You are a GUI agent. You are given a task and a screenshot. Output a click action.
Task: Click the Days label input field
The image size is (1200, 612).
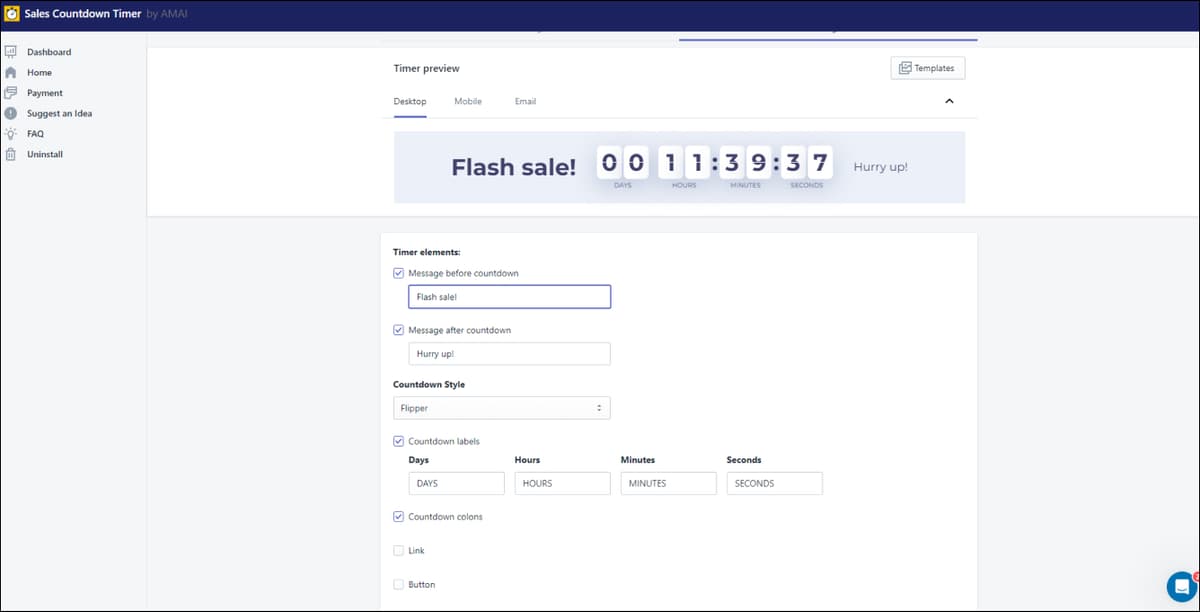point(456,483)
